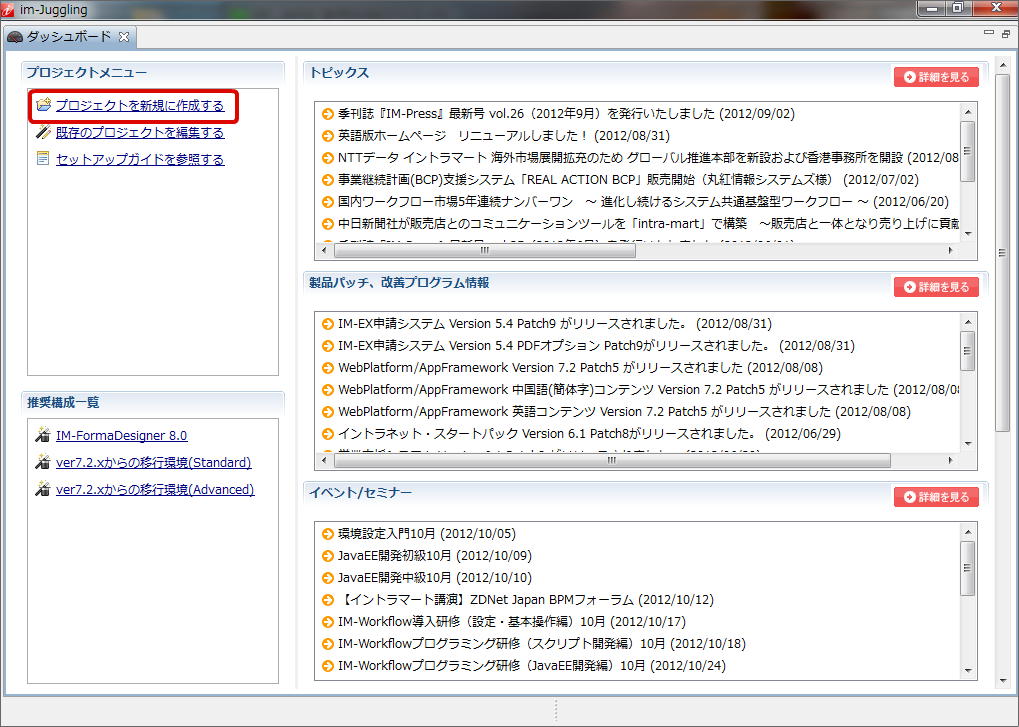Select ver7.2.xからの移行環境(Standard) link

coord(153,463)
